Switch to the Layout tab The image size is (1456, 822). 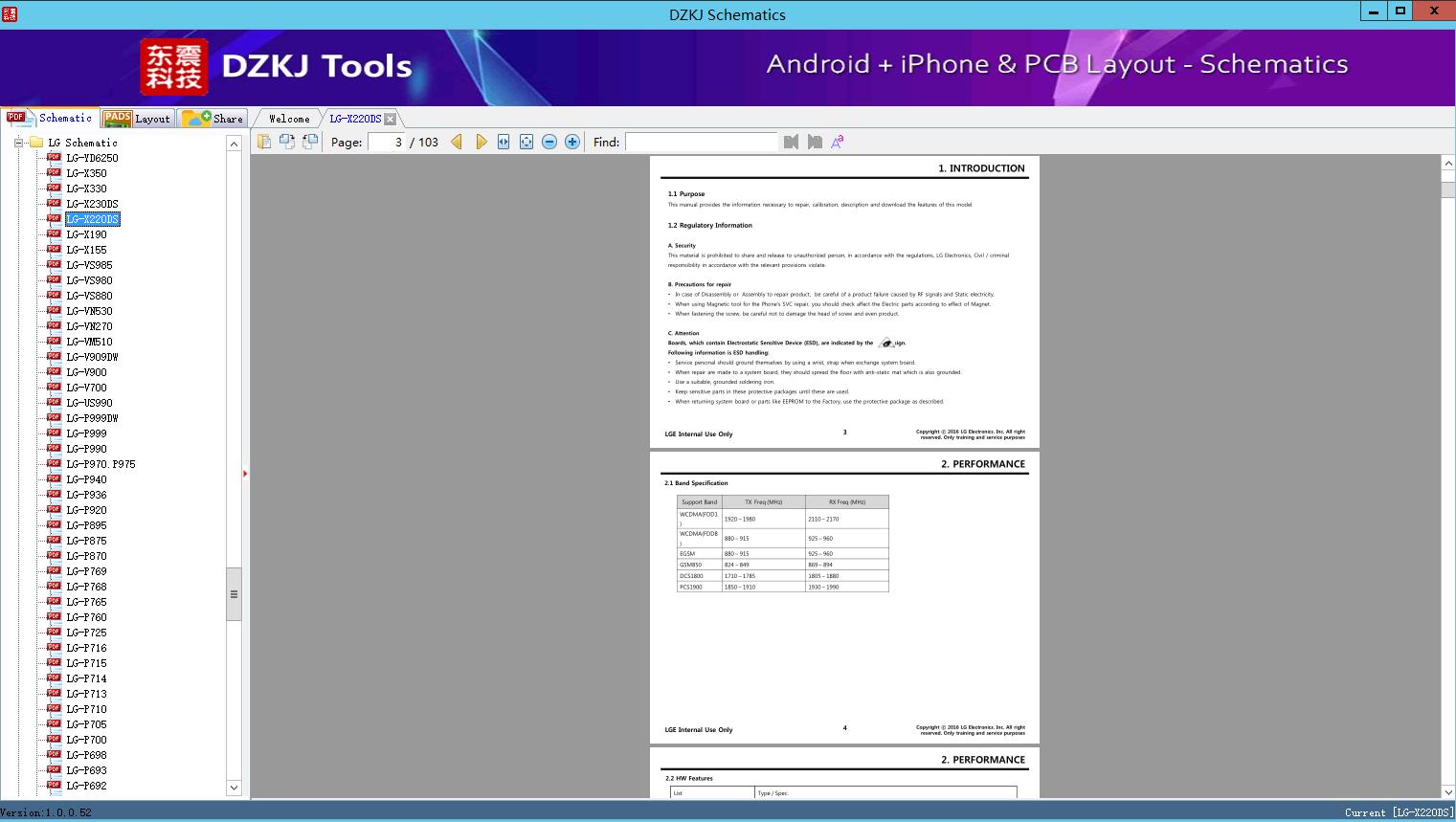pos(137,119)
